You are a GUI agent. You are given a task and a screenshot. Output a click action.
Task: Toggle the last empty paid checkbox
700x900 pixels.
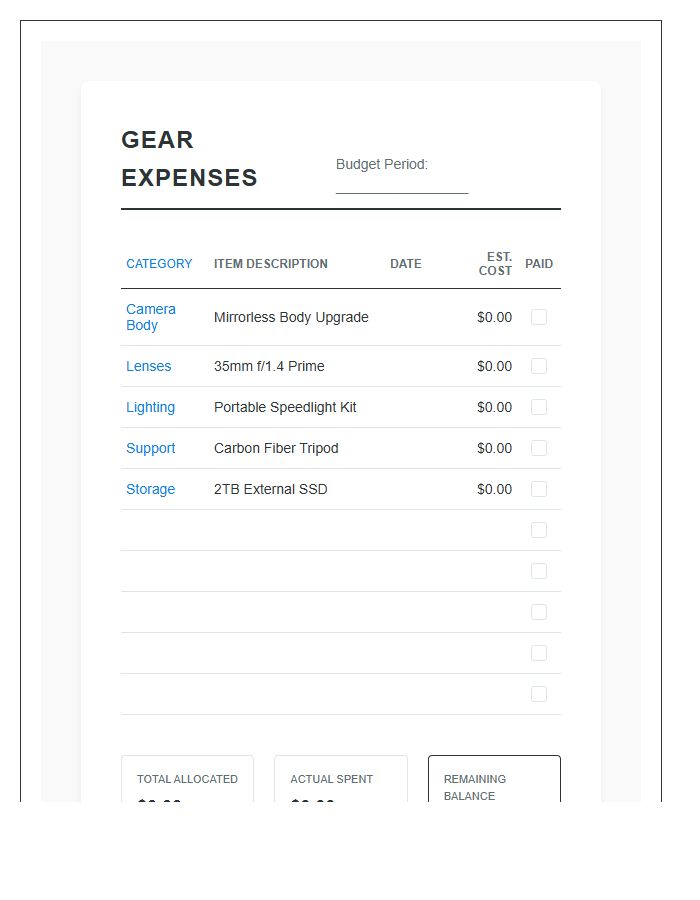tap(539, 693)
